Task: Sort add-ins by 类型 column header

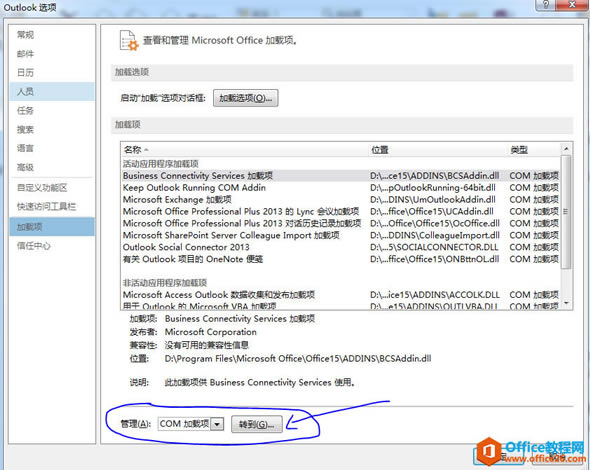Action: tap(534, 150)
